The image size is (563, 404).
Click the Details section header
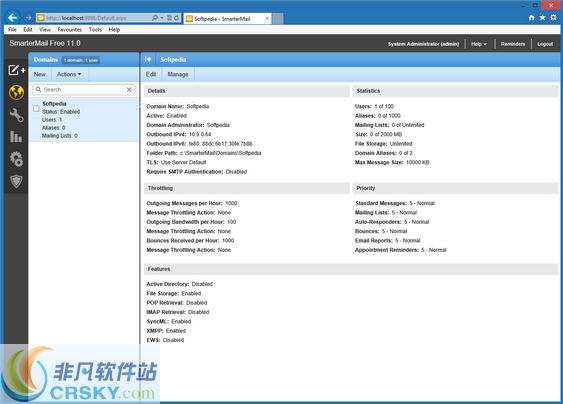(x=247, y=91)
